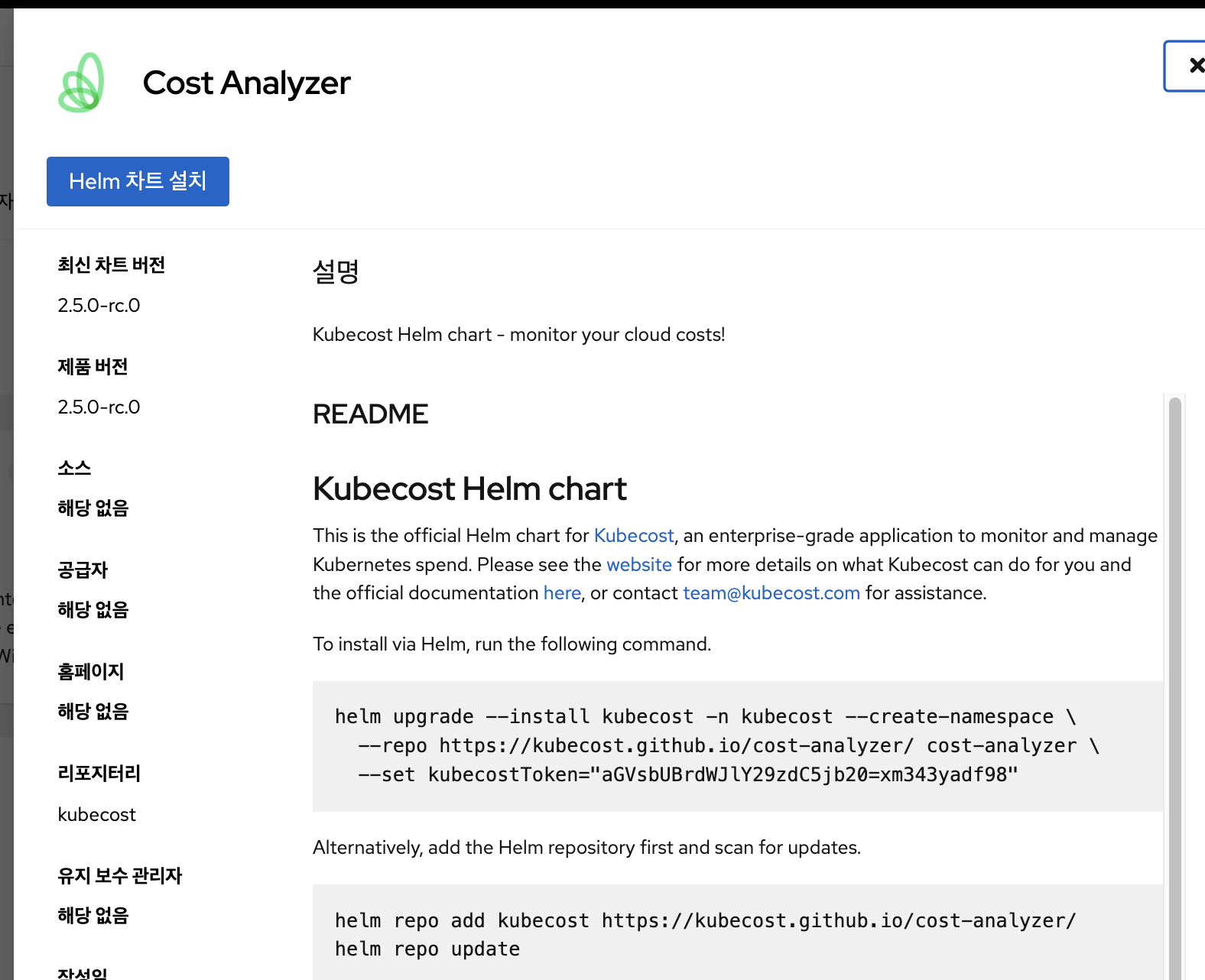Click the 소스 label
This screenshot has width=1205, height=980.
74,468
